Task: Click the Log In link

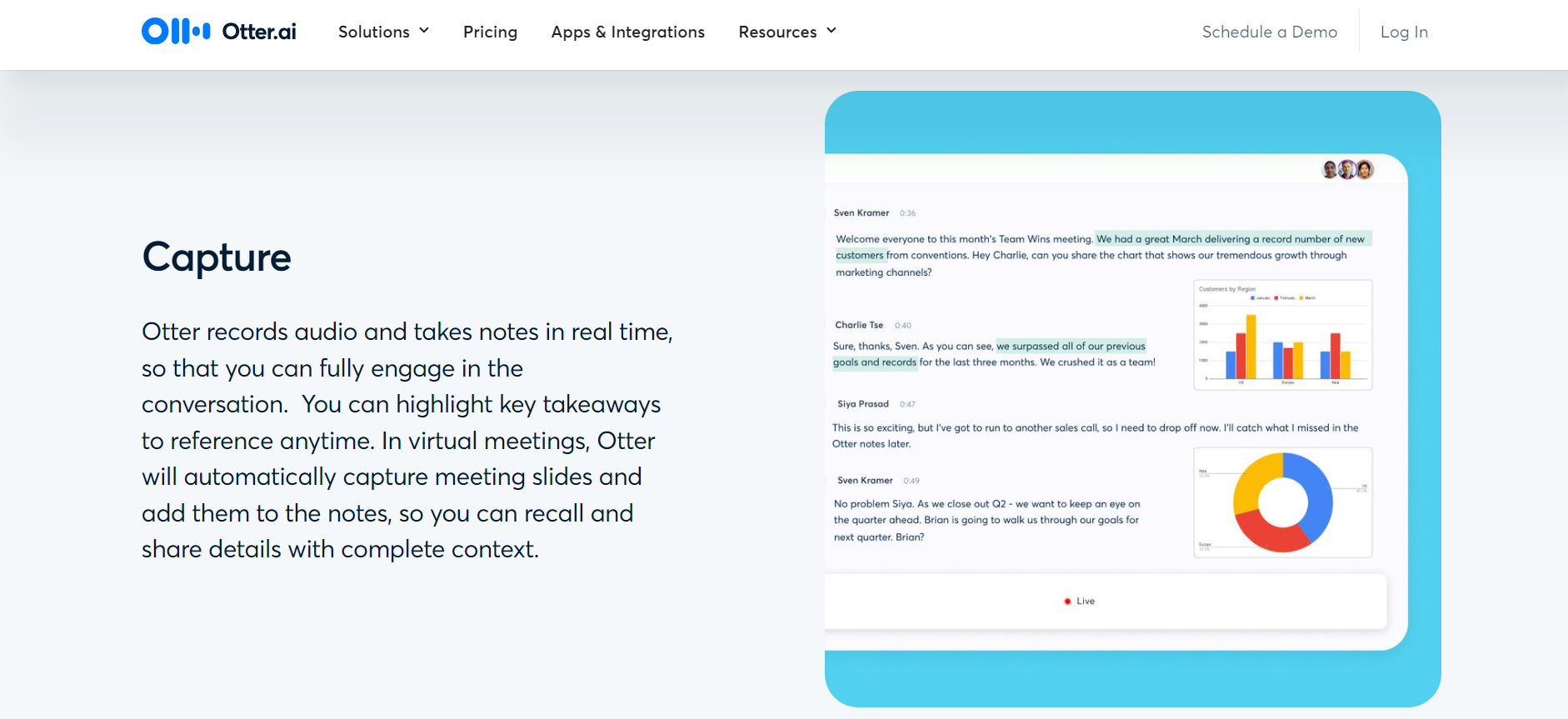Action: (x=1404, y=32)
